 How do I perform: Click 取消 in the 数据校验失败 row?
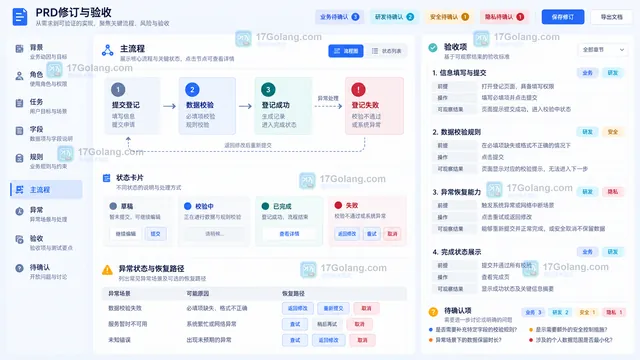click(367, 308)
